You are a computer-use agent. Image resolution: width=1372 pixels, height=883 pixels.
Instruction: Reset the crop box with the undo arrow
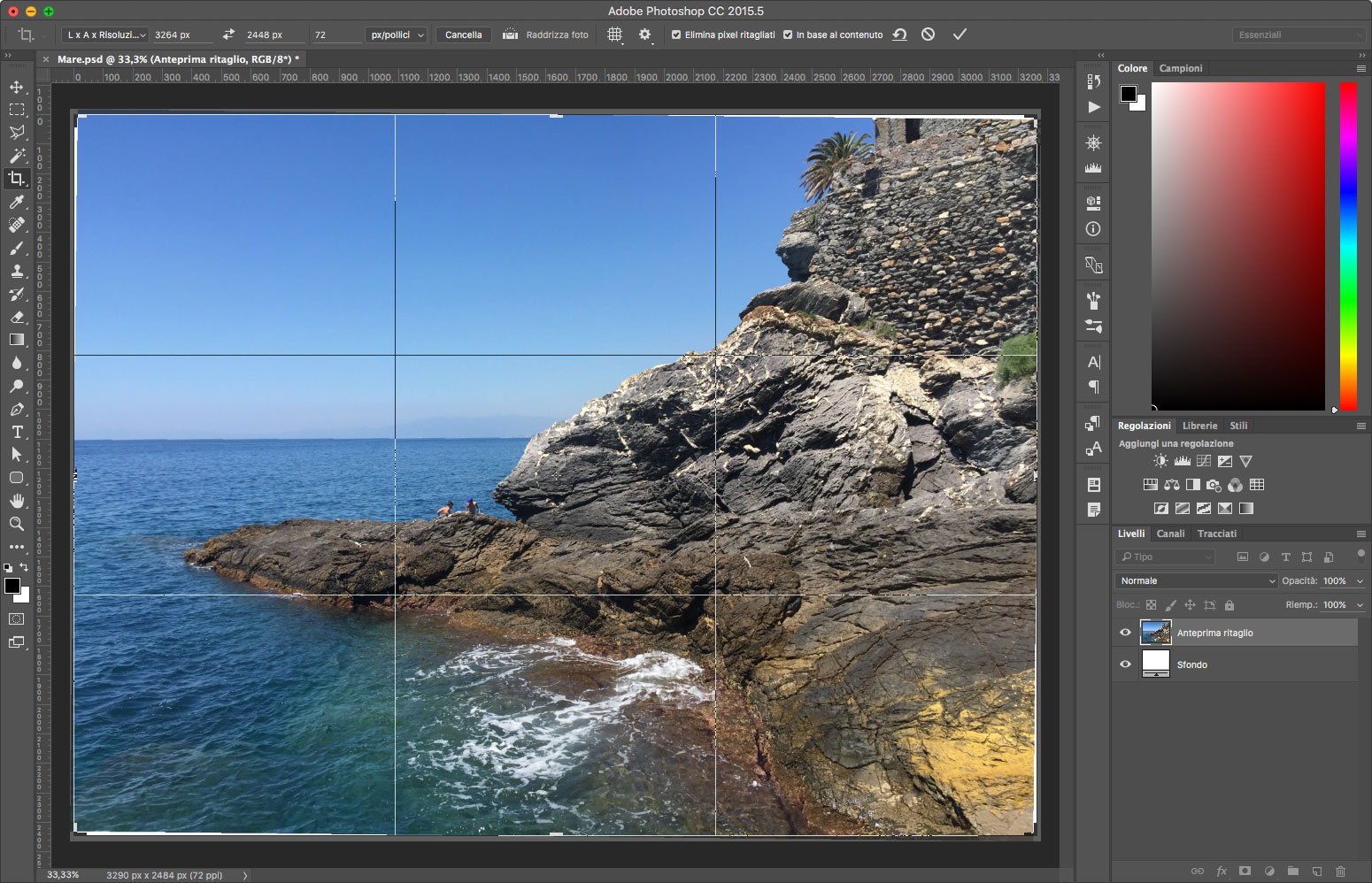pos(899,35)
